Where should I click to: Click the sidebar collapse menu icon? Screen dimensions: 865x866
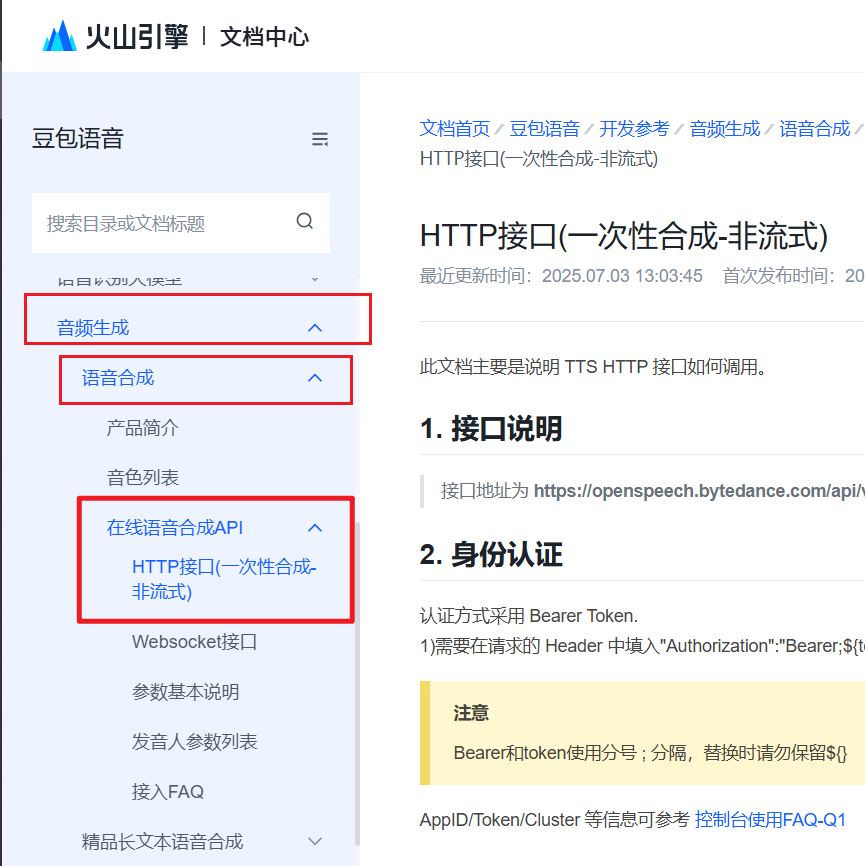(320, 139)
